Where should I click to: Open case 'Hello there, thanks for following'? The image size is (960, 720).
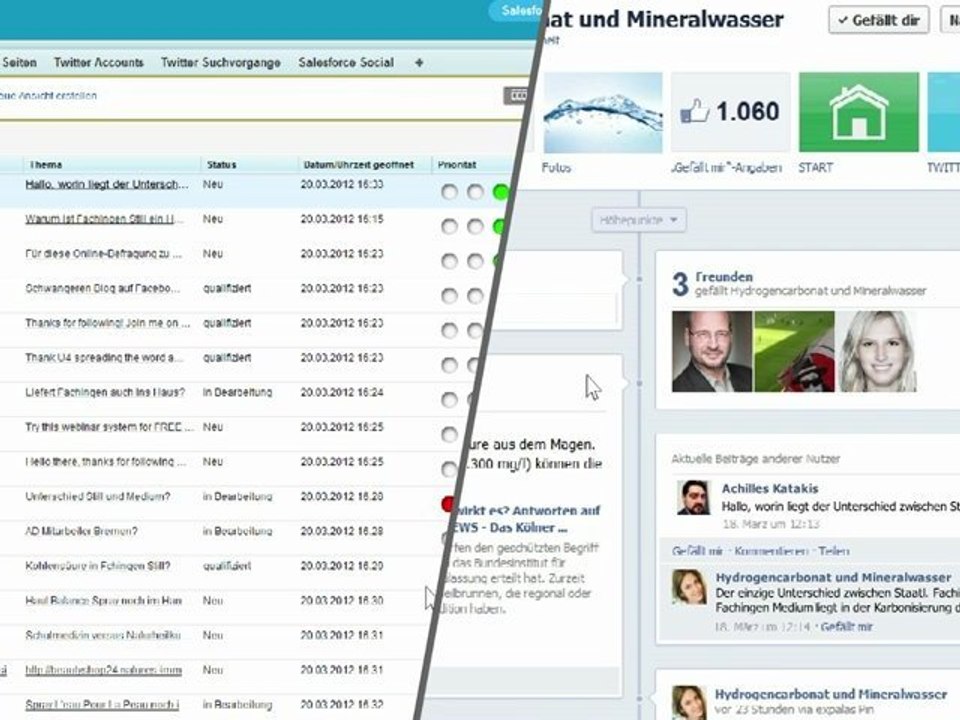click(x=106, y=462)
